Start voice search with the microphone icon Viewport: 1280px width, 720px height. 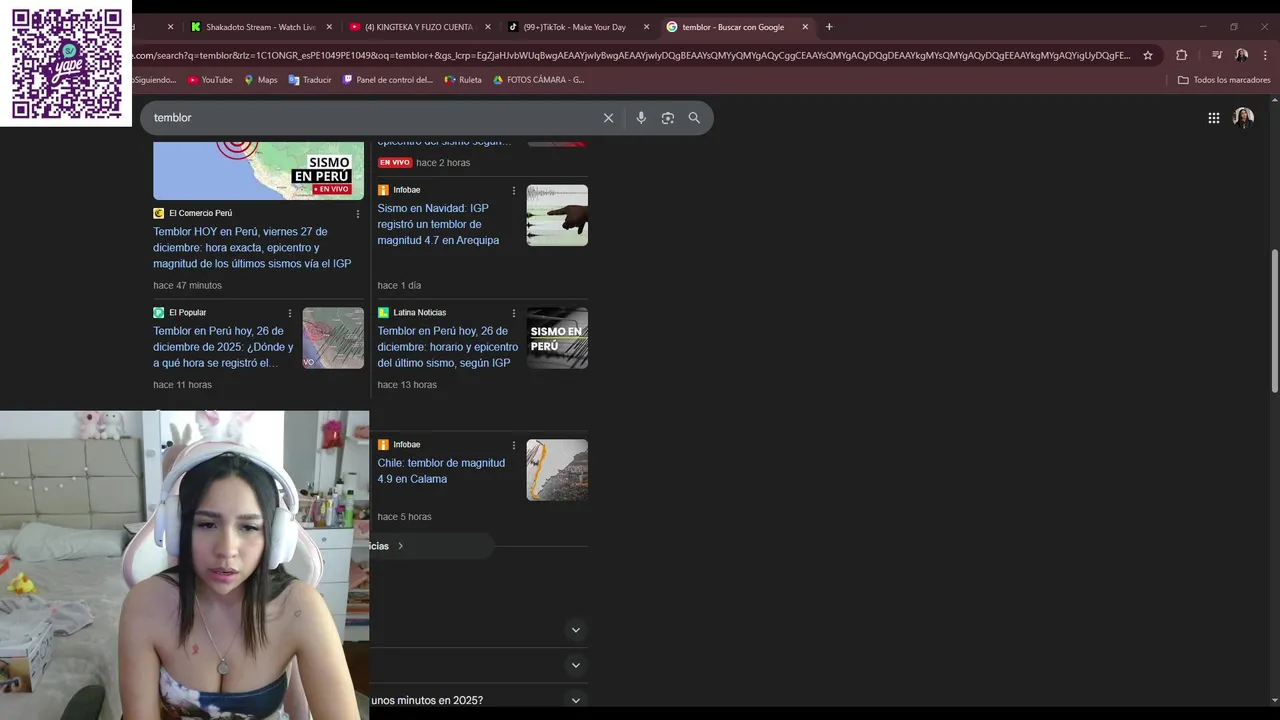click(641, 118)
